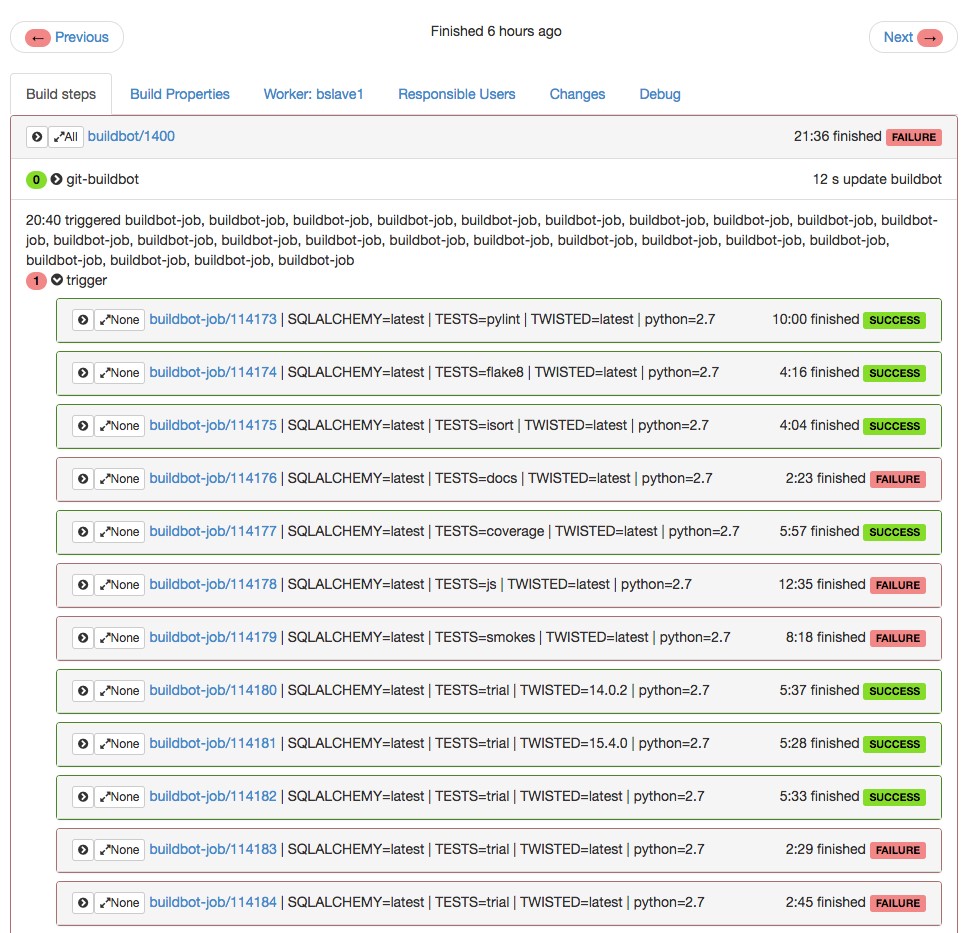Expand the buildbot-job/114180 step
The height and width of the screenshot is (933, 966).
pos(83,690)
